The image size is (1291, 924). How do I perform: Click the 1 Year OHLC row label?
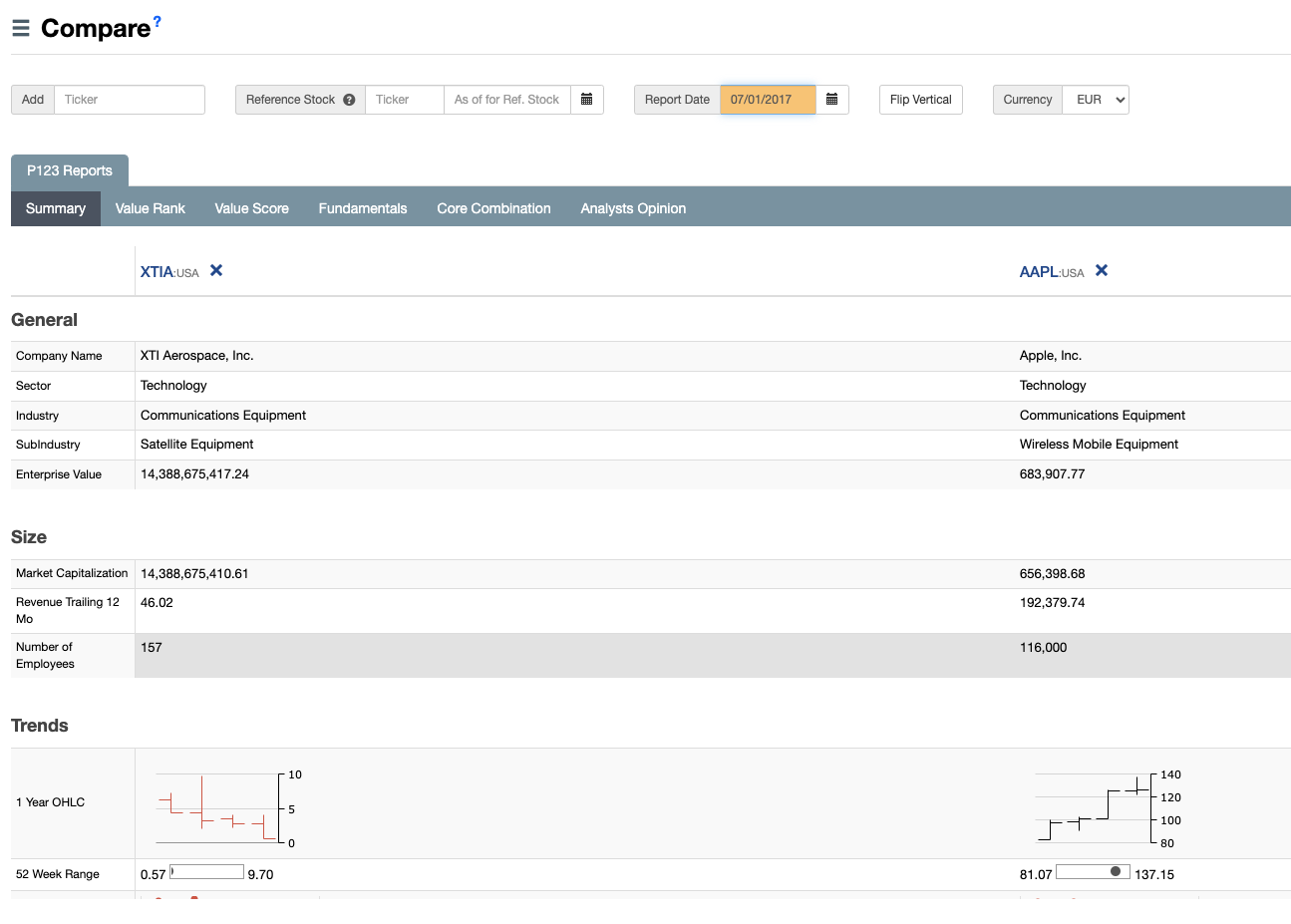click(x=51, y=802)
